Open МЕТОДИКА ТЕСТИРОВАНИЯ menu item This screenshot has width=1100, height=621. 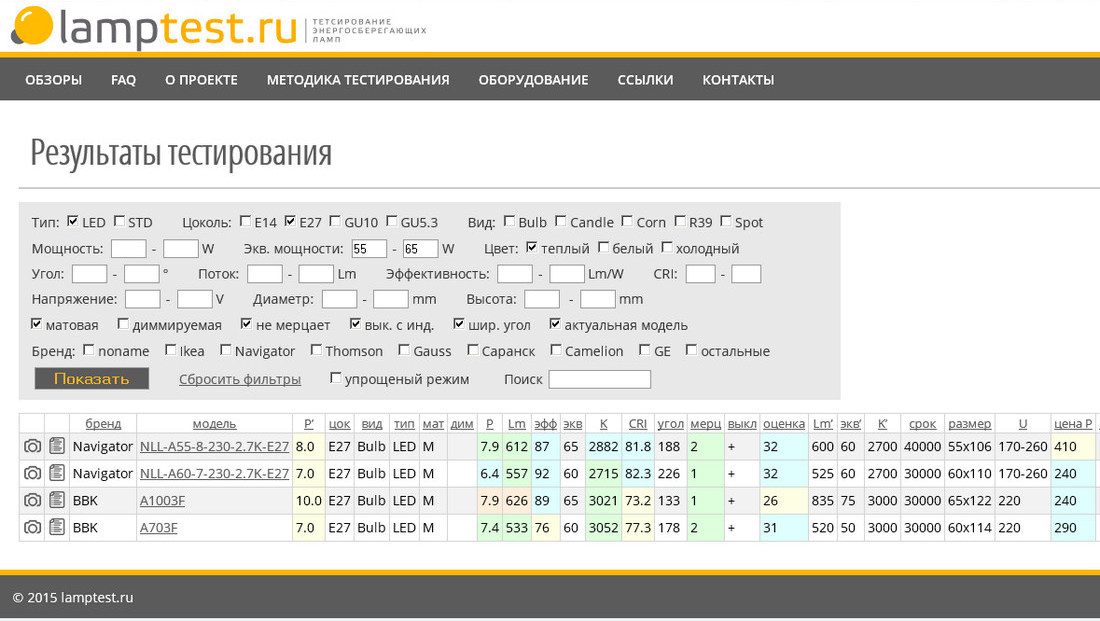click(x=358, y=80)
